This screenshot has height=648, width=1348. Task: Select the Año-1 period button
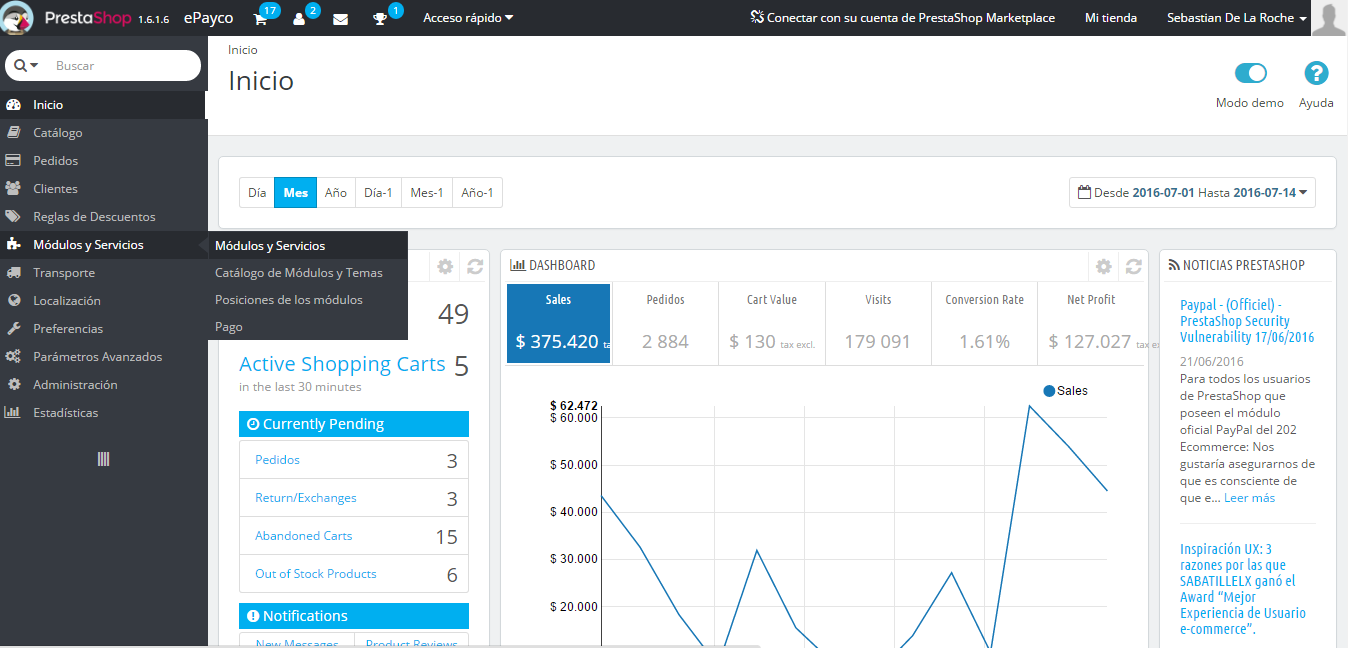477,193
